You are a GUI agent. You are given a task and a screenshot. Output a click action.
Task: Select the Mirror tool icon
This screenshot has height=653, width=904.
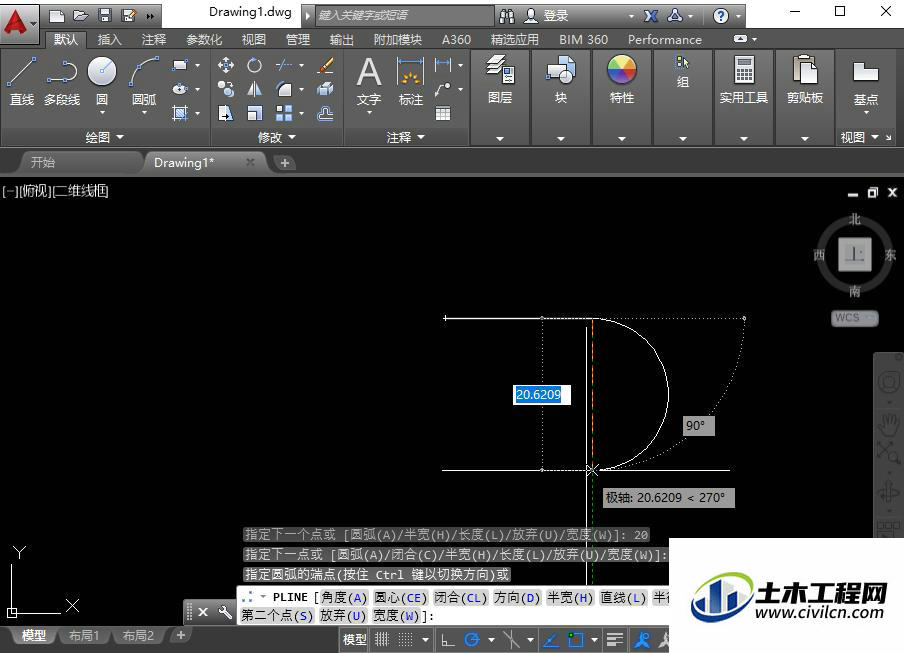click(x=254, y=89)
